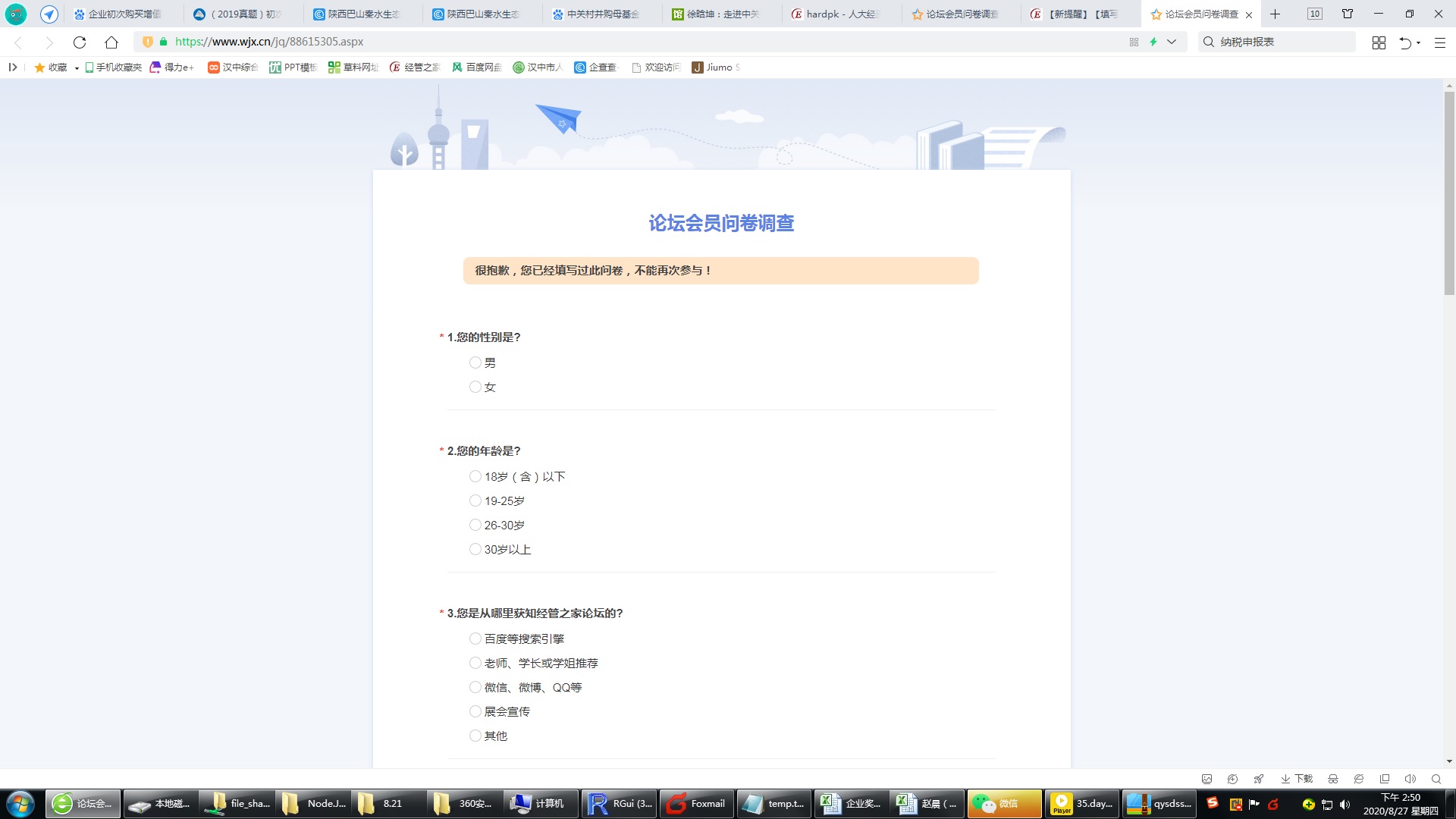Screen dimensions: 1456x819
Task: Open the PPT模板 bookmark
Action: [293, 67]
